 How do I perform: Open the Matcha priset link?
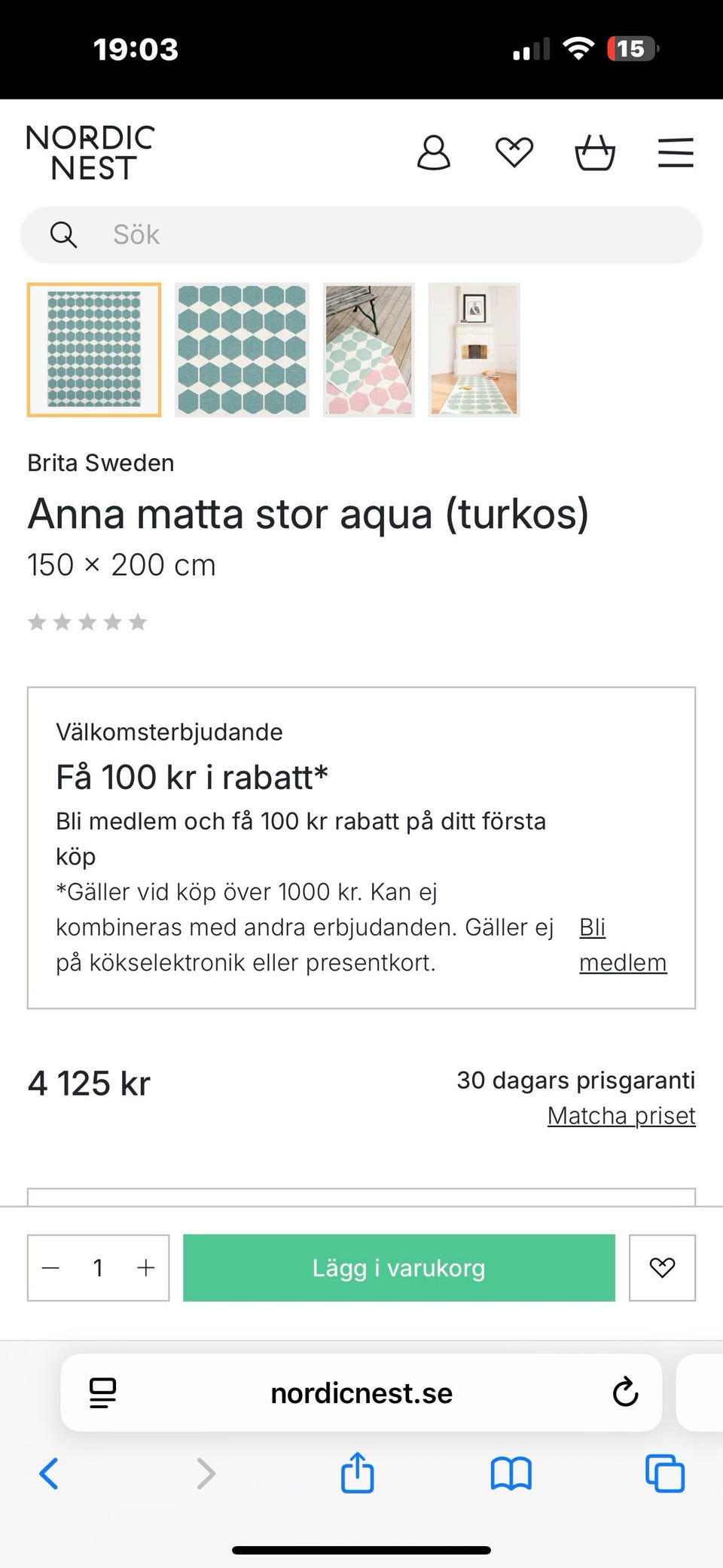pyautogui.click(x=621, y=1115)
